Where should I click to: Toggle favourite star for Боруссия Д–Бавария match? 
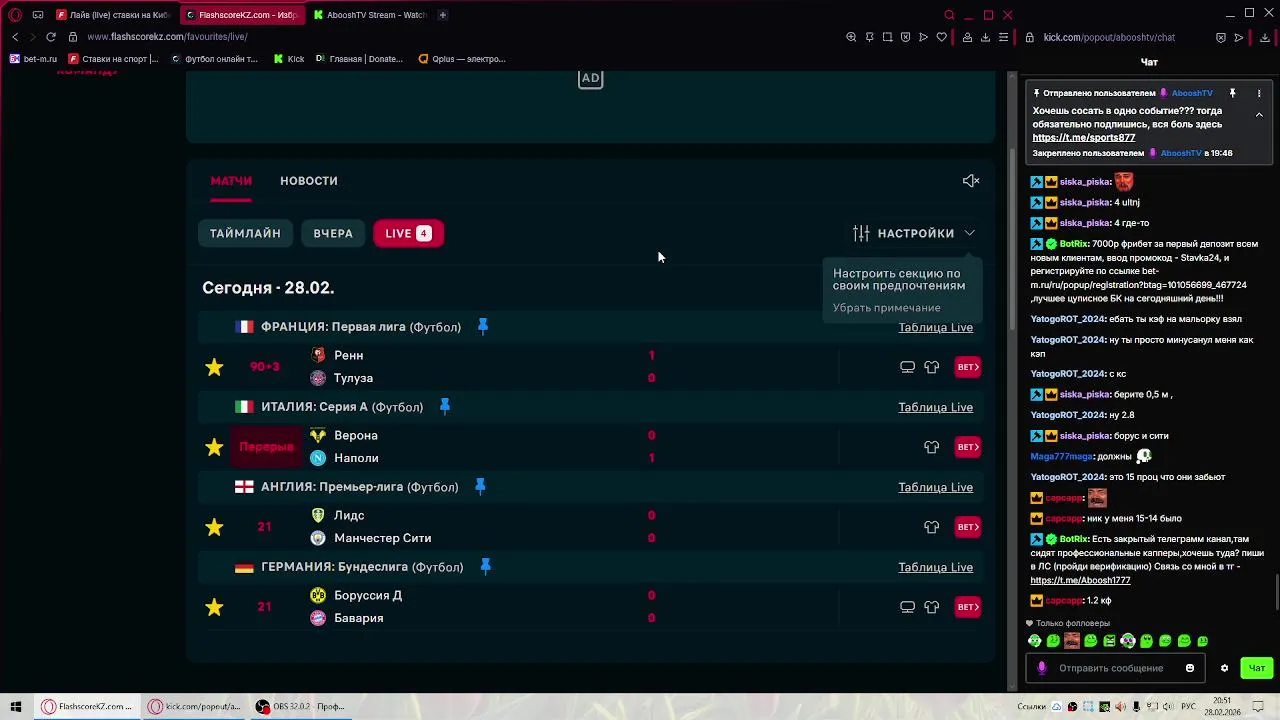tap(214, 607)
